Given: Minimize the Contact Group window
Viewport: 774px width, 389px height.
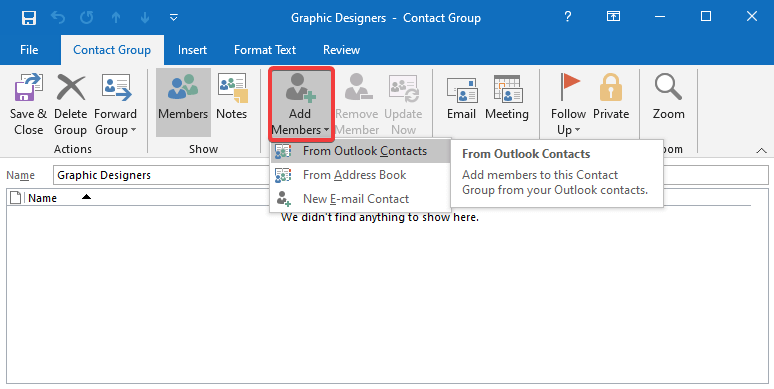Looking at the screenshot, I should [659, 17].
